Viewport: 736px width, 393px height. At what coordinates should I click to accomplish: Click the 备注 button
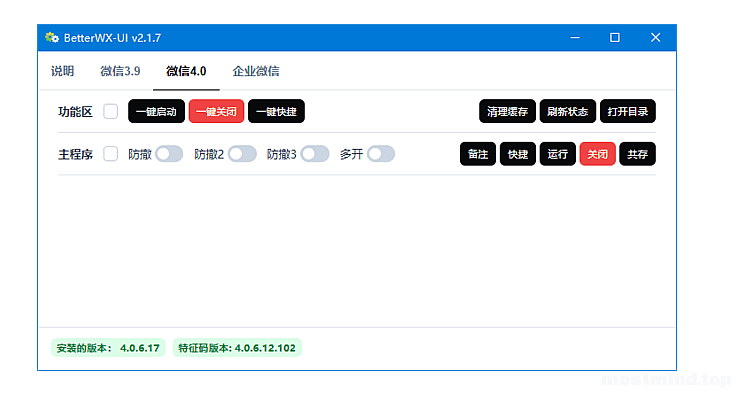[x=478, y=154]
